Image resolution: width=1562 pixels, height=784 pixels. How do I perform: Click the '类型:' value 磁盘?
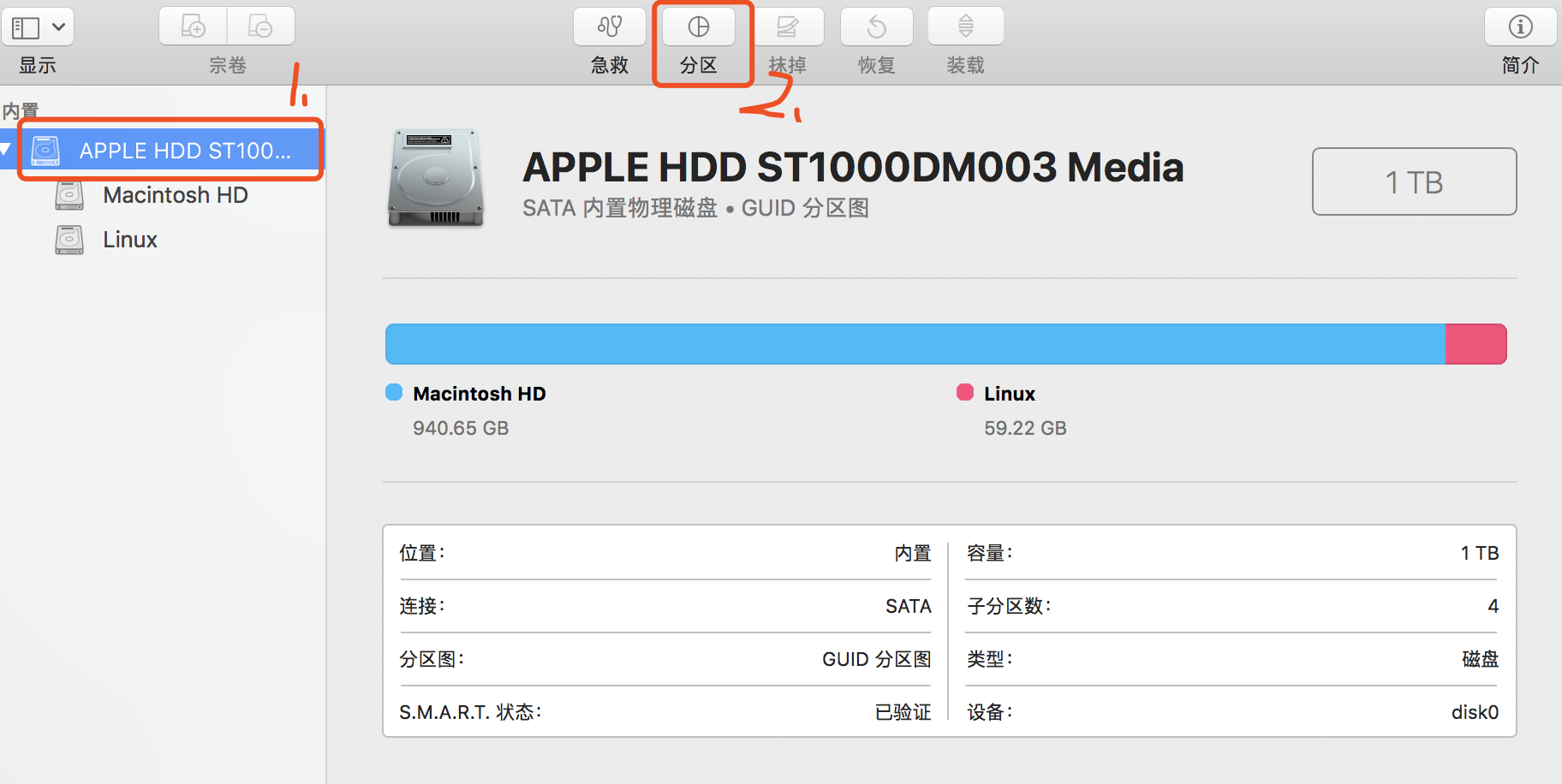pyautogui.click(x=1481, y=659)
